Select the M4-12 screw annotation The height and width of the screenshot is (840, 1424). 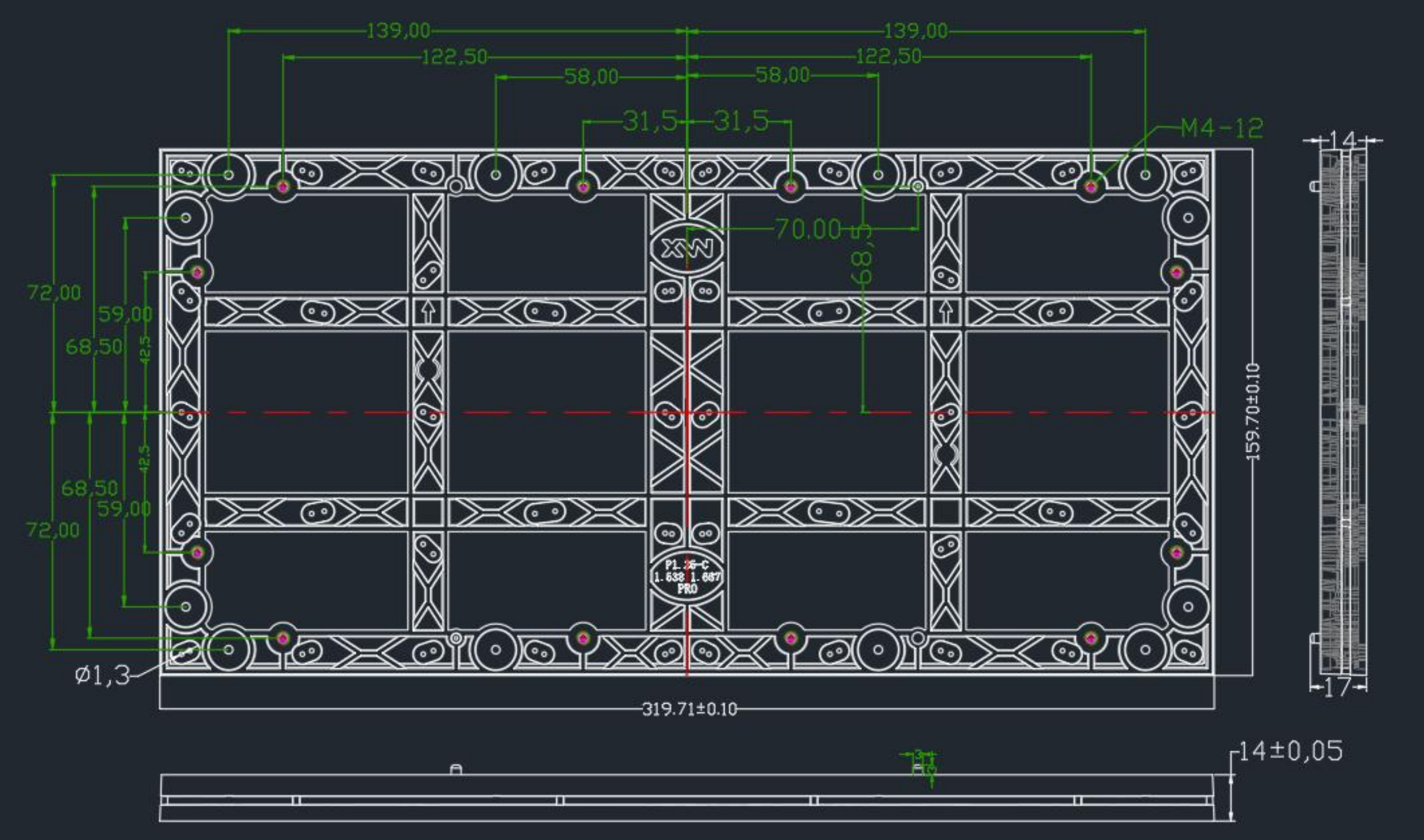click(x=1221, y=128)
